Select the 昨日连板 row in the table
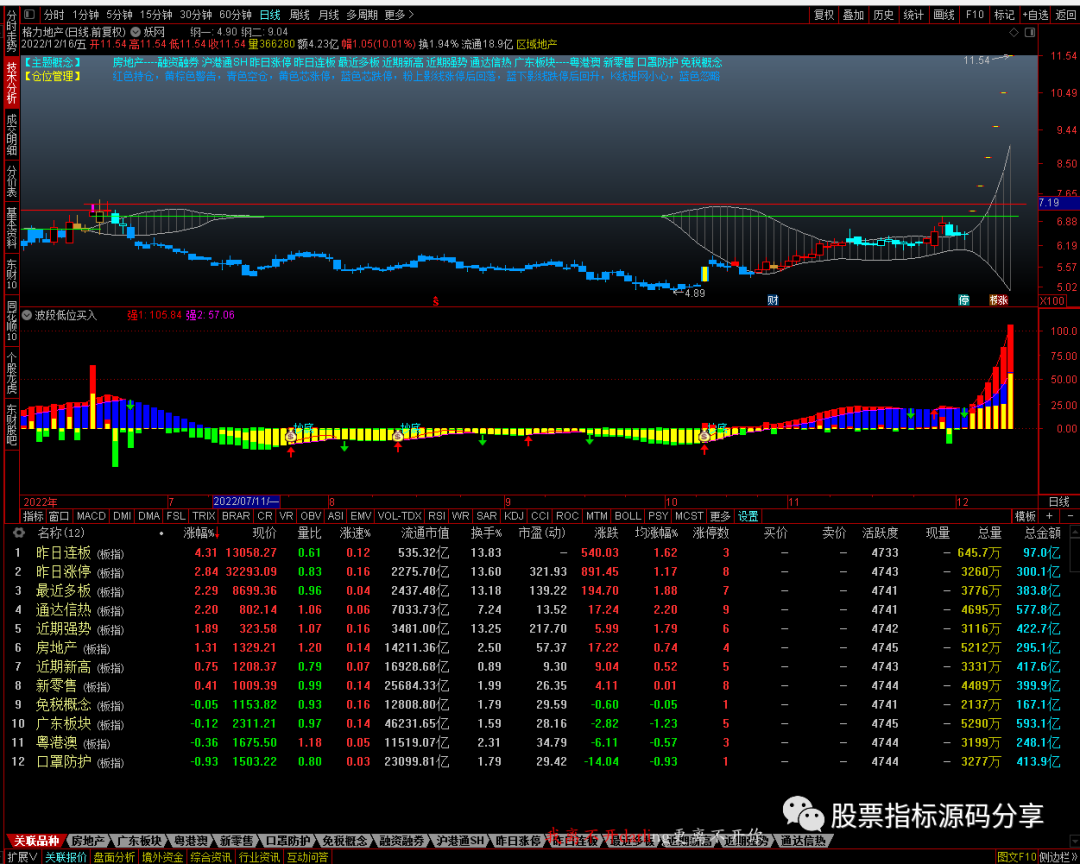 pos(539,553)
